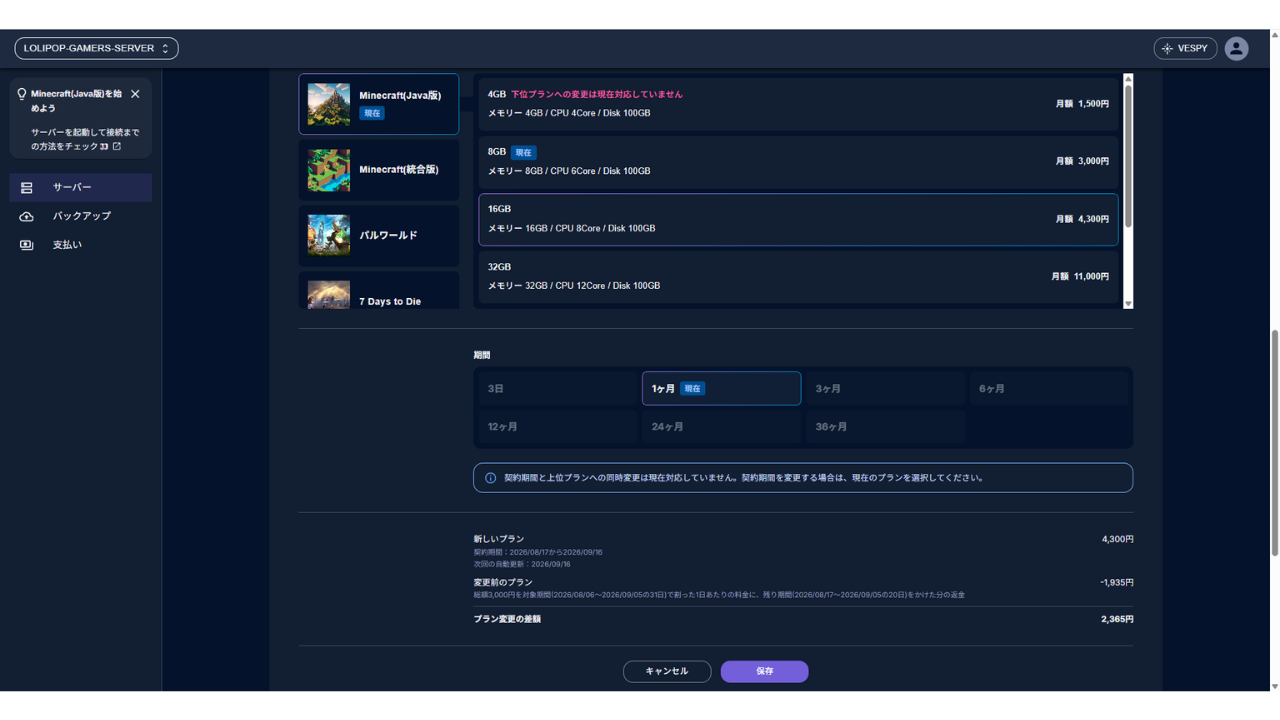This screenshot has width=1280, height=720.
Task: Click the 2,365円 difference amount
Action: [x=1117, y=619]
